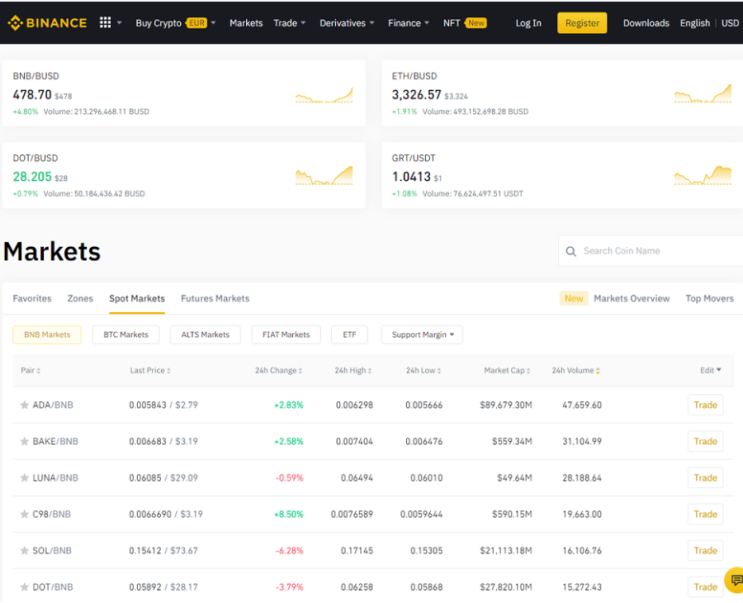Select the ALTS Markets filter

(x=205, y=334)
